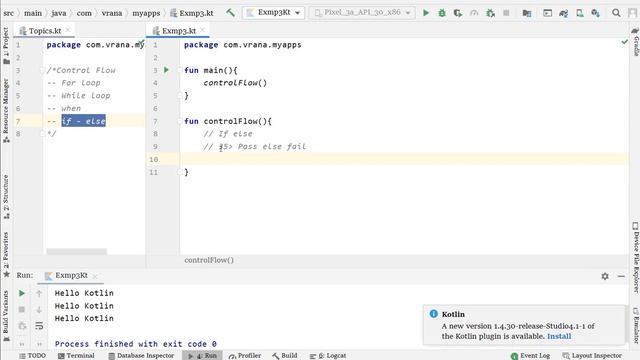Toggle the Run tool window button

coord(202,356)
